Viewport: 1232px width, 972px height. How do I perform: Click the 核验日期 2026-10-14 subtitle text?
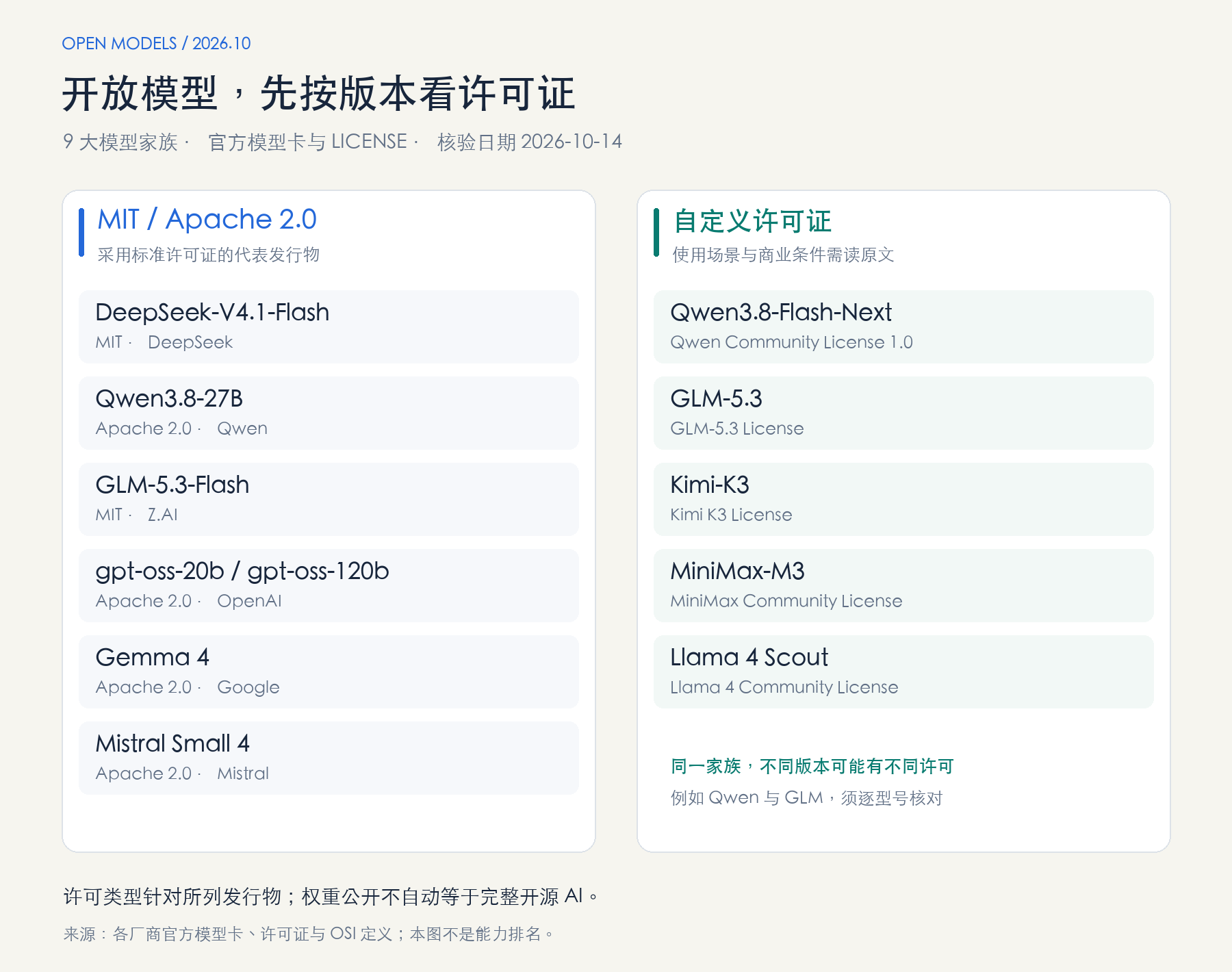(530, 142)
